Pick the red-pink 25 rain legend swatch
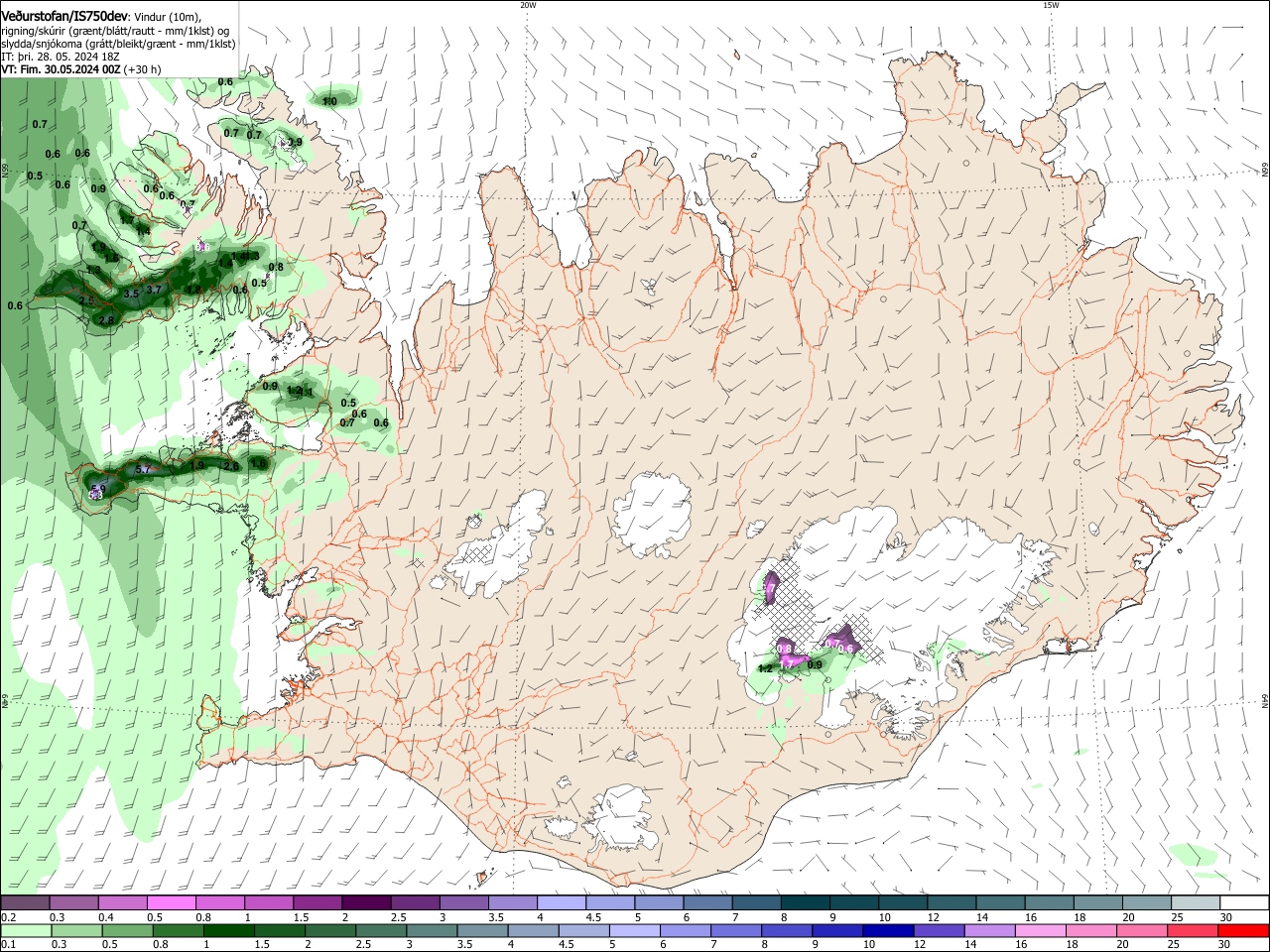The image size is (1270, 952). (1194, 930)
